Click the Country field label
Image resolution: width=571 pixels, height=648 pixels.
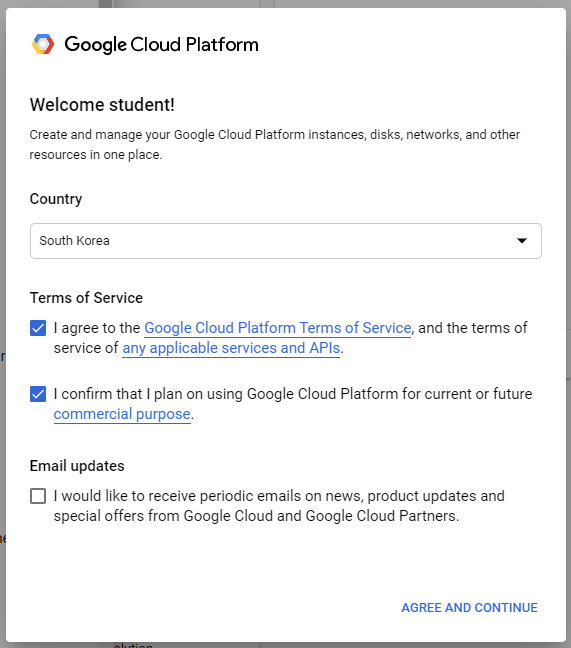[x=56, y=199]
